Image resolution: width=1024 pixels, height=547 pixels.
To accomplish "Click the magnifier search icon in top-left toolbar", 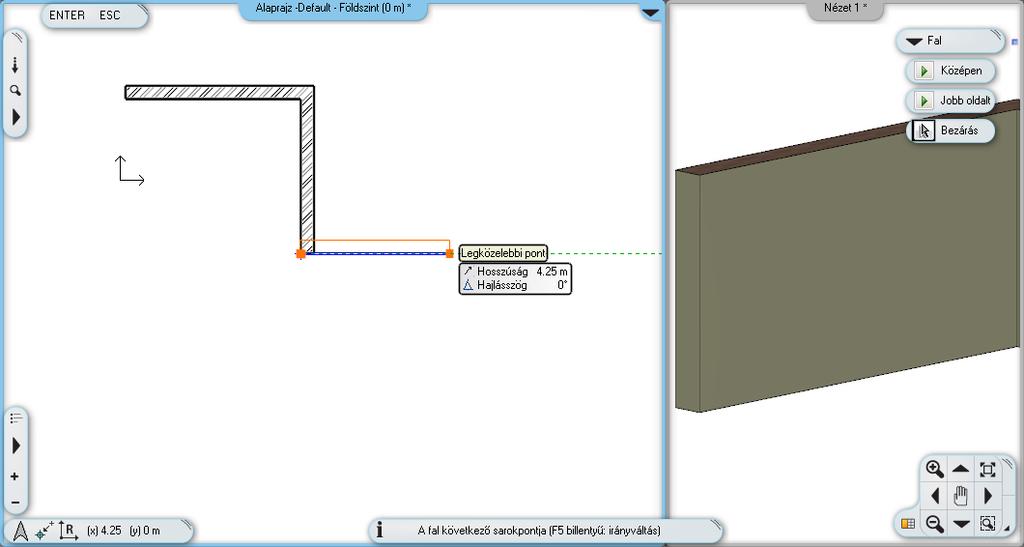I will click(x=15, y=91).
